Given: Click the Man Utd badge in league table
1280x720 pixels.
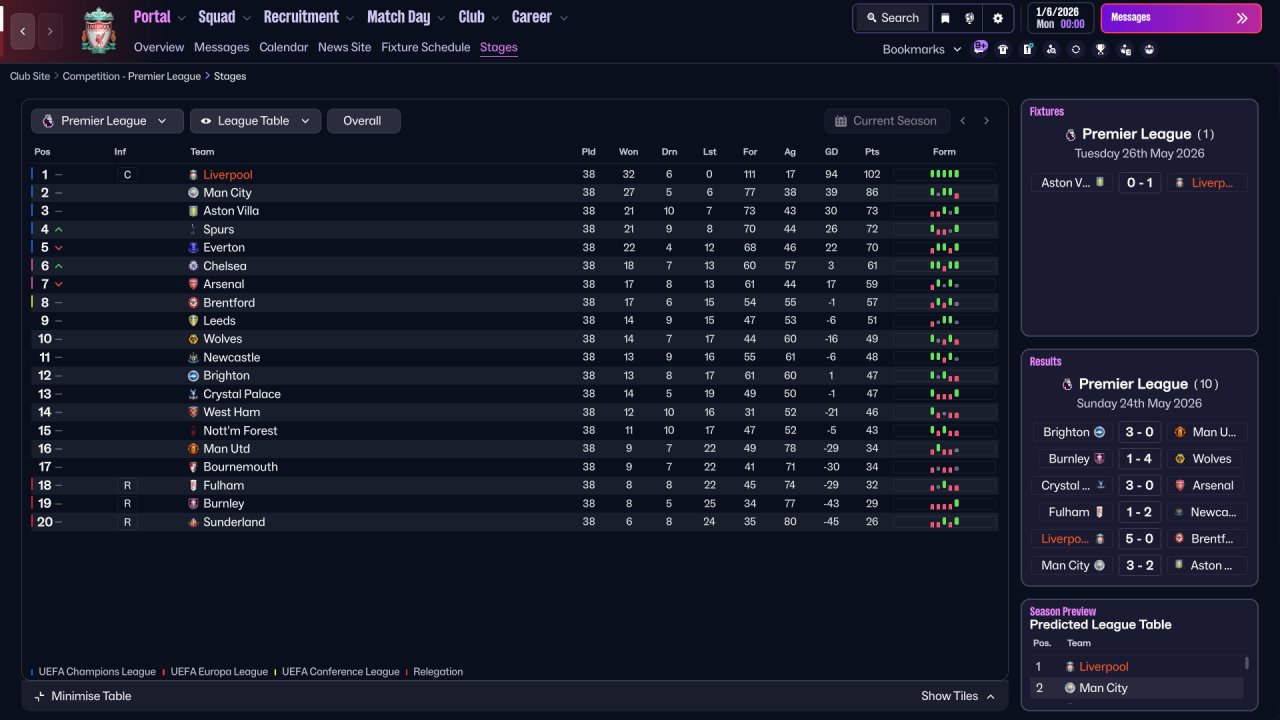Looking at the screenshot, I should [x=194, y=449].
